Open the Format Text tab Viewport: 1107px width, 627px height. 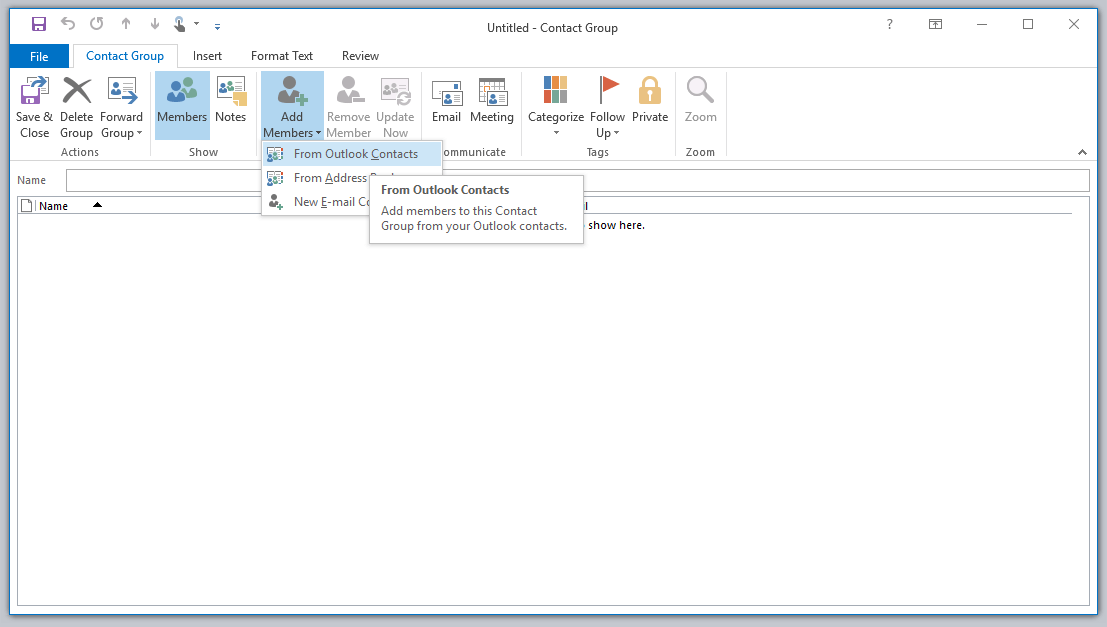tap(282, 56)
